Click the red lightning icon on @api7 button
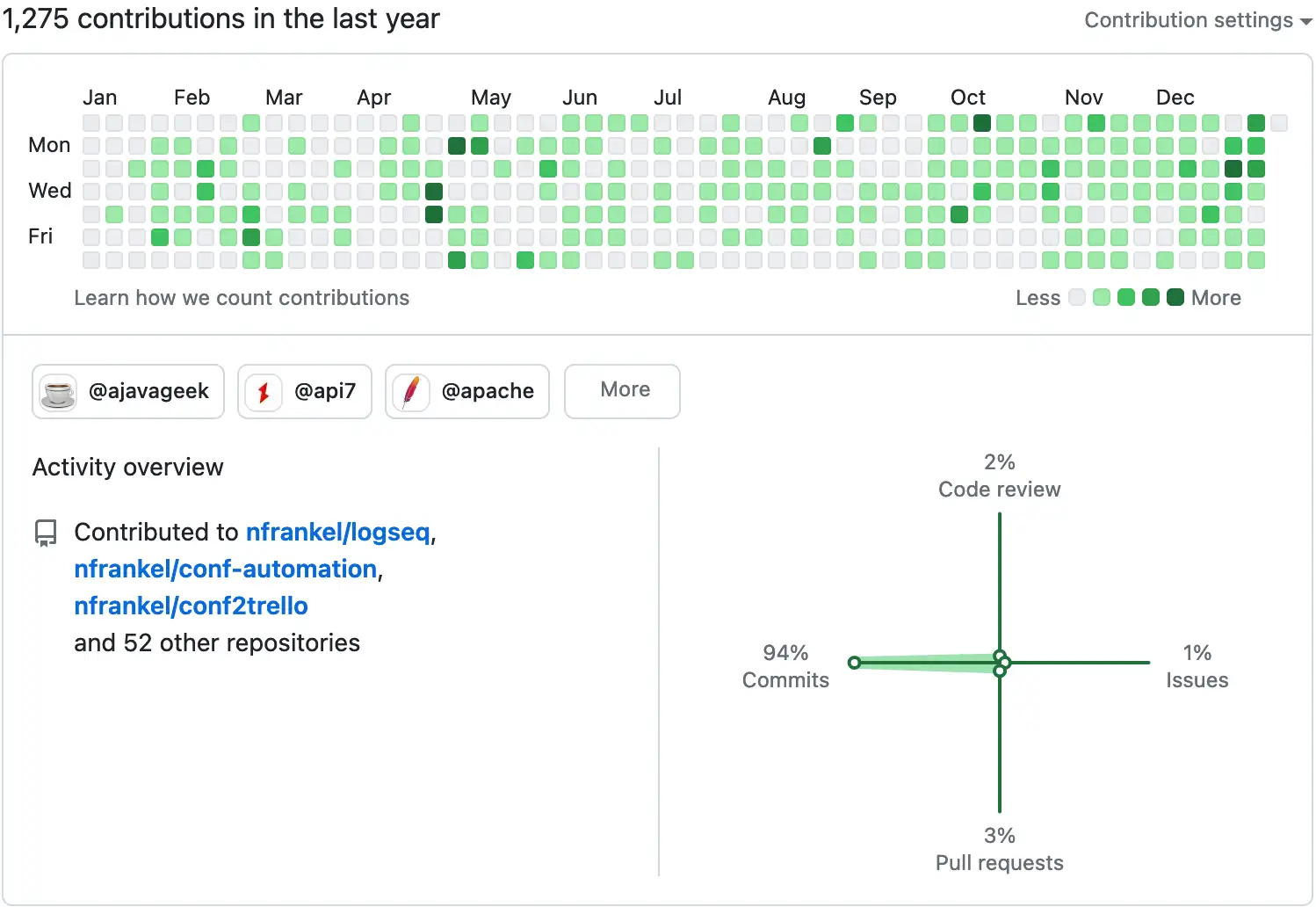1316x907 pixels. [x=262, y=392]
